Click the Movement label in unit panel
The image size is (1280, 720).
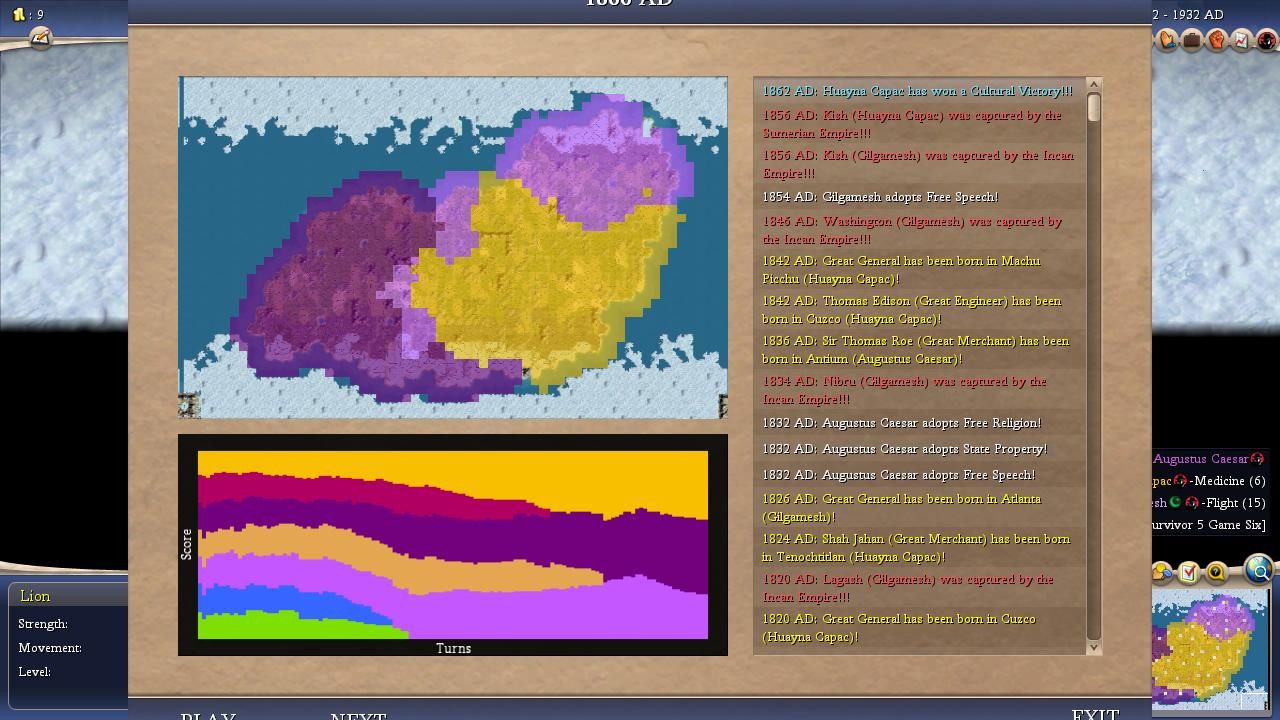[x=50, y=648]
